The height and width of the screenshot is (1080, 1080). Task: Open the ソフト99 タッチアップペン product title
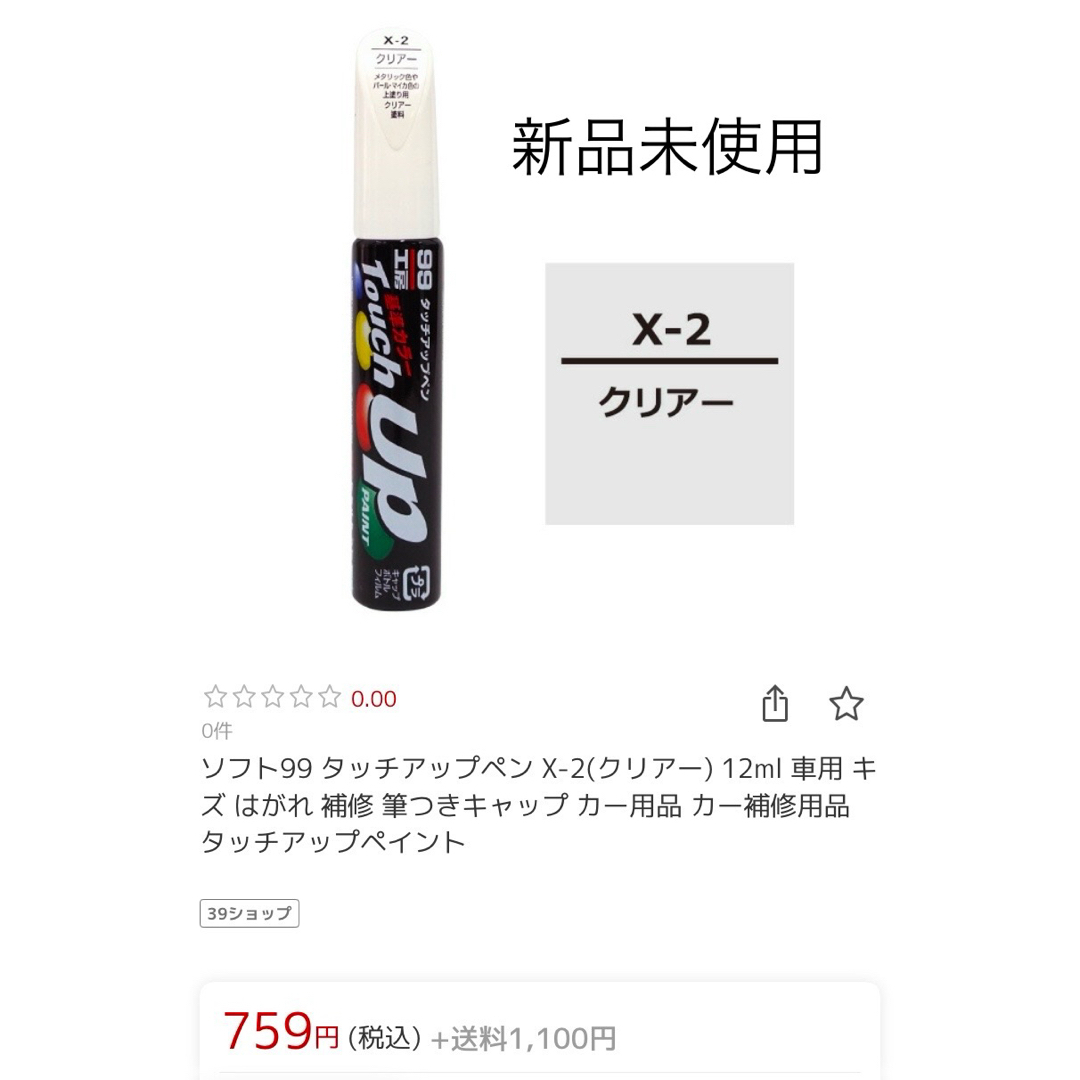pos(539,804)
